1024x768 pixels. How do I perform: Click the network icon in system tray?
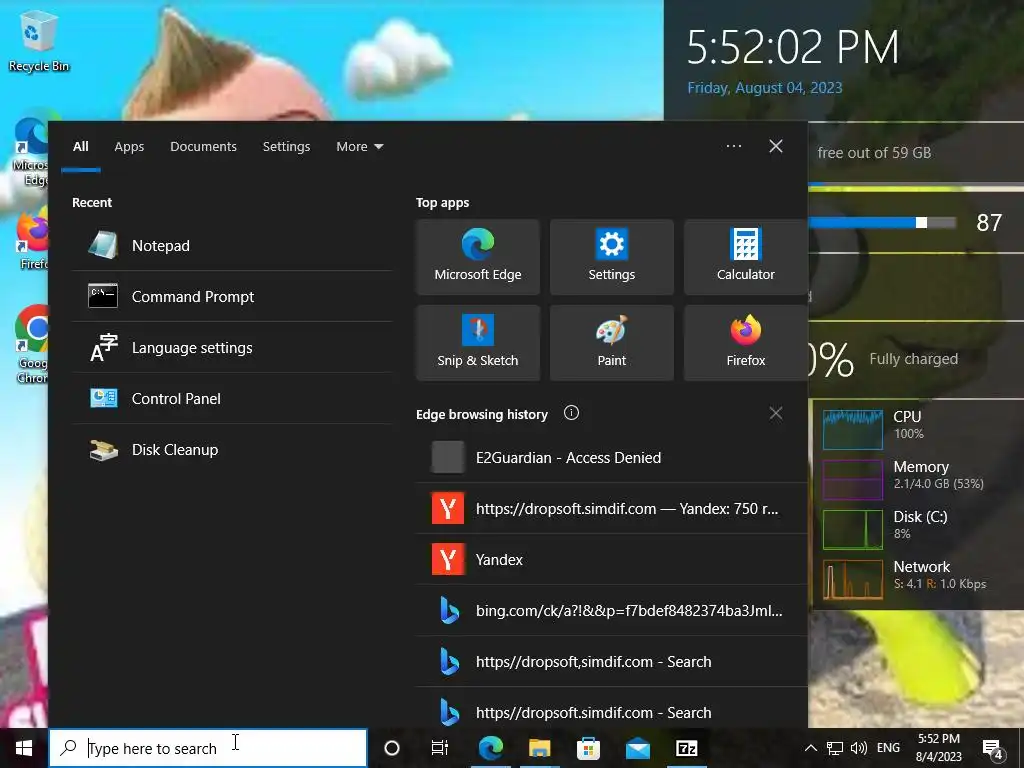pos(835,748)
